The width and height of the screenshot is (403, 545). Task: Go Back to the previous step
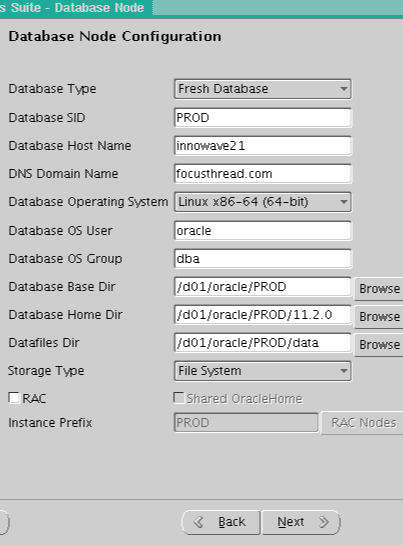221,522
